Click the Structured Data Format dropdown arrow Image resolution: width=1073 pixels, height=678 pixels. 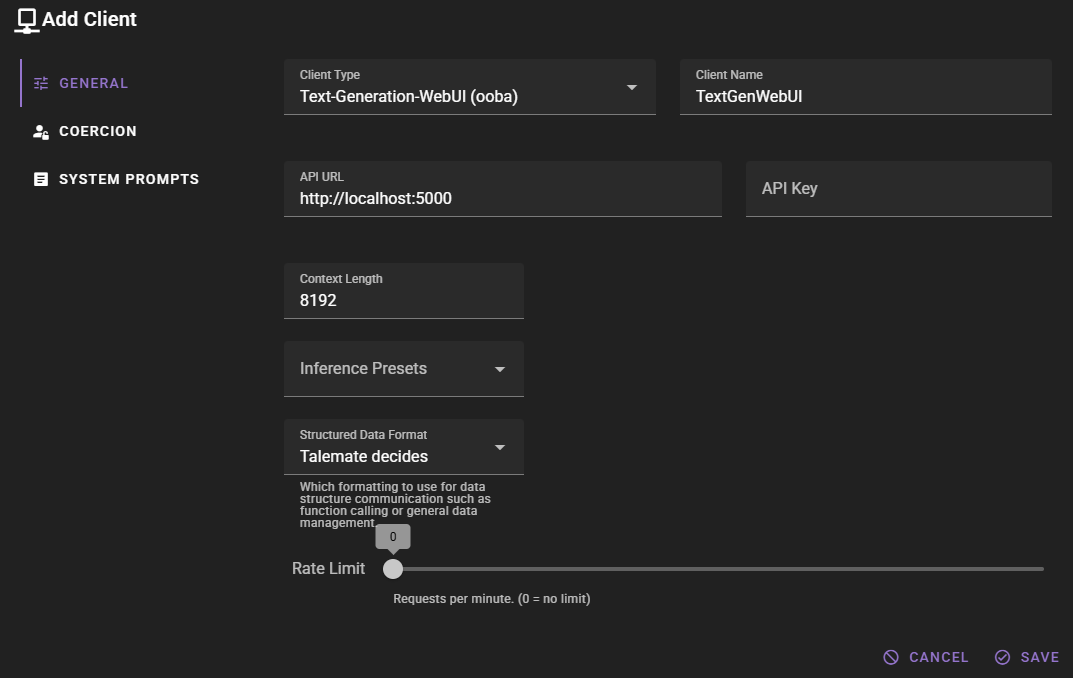(x=500, y=447)
